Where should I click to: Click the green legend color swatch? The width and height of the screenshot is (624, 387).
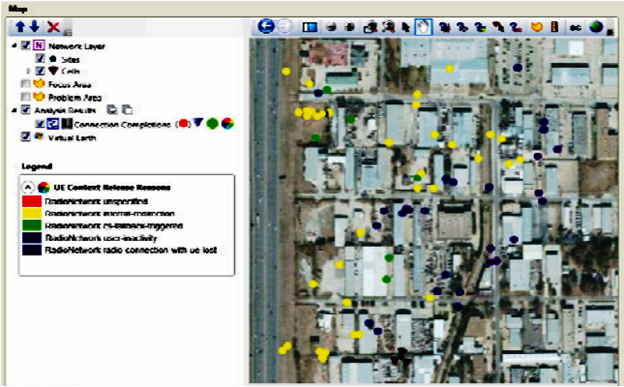tap(32, 225)
